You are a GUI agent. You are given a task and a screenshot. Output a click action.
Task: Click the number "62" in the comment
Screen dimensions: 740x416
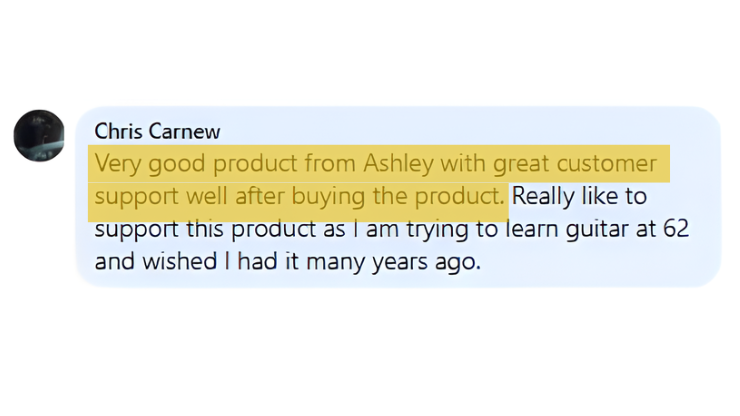[676, 228]
